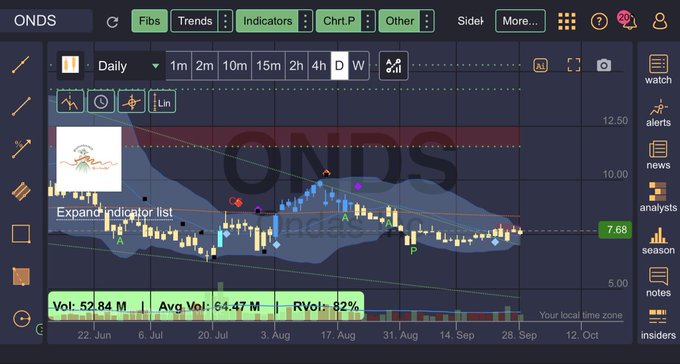Click the More... button

[520, 21]
